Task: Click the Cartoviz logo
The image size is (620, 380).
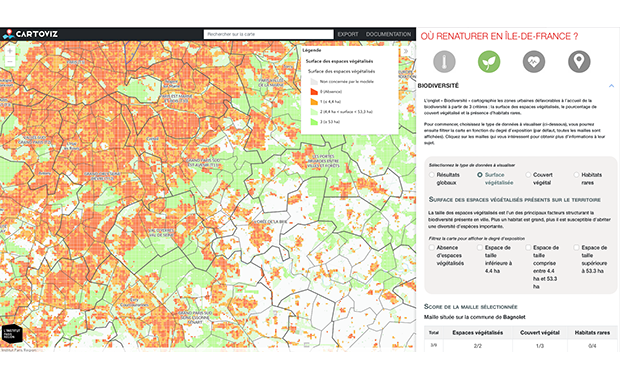Action: tap(30, 34)
